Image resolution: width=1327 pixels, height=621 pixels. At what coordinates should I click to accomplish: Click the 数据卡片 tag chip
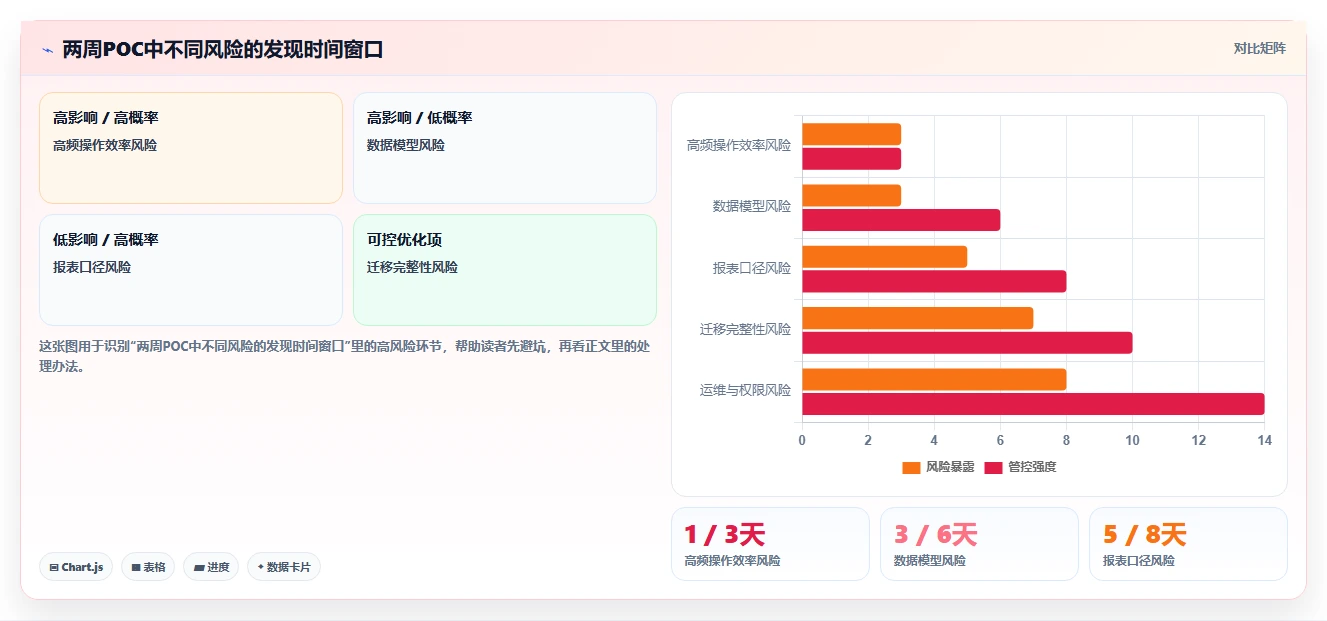(284, 567)
